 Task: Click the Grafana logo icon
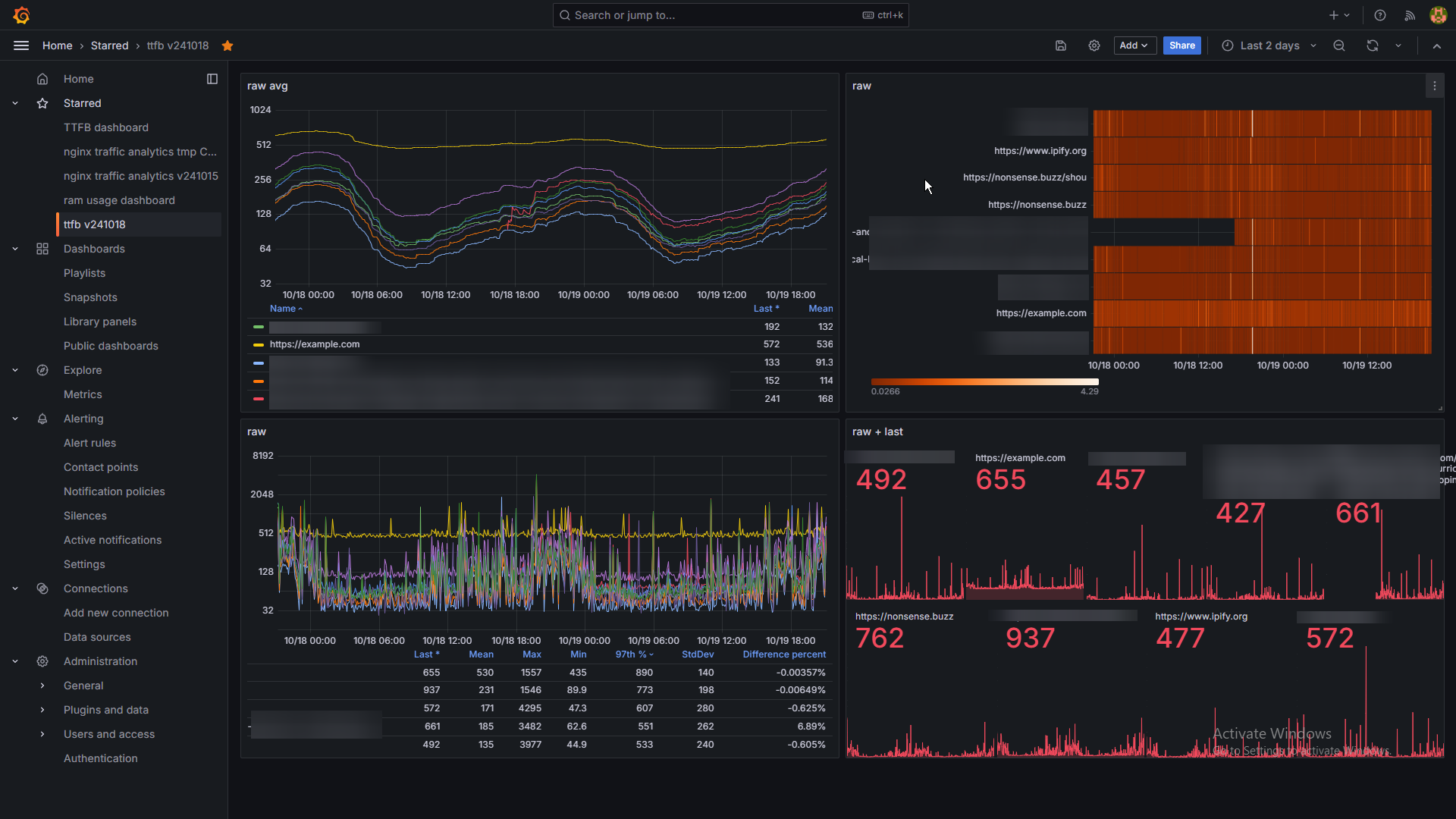pyautogui.click(x=21, y=15)
